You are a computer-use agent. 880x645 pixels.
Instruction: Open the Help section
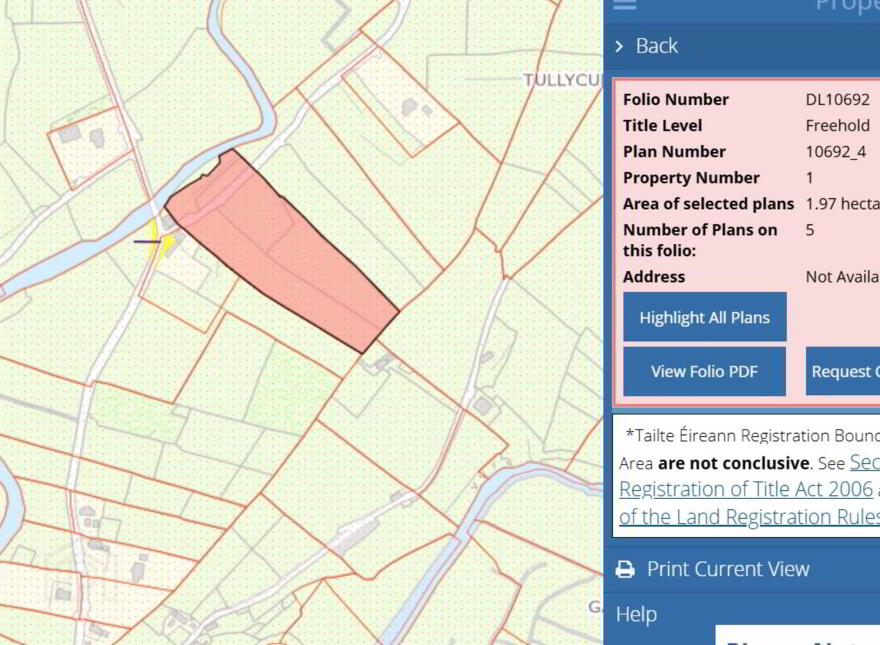(x=636, y=614)
